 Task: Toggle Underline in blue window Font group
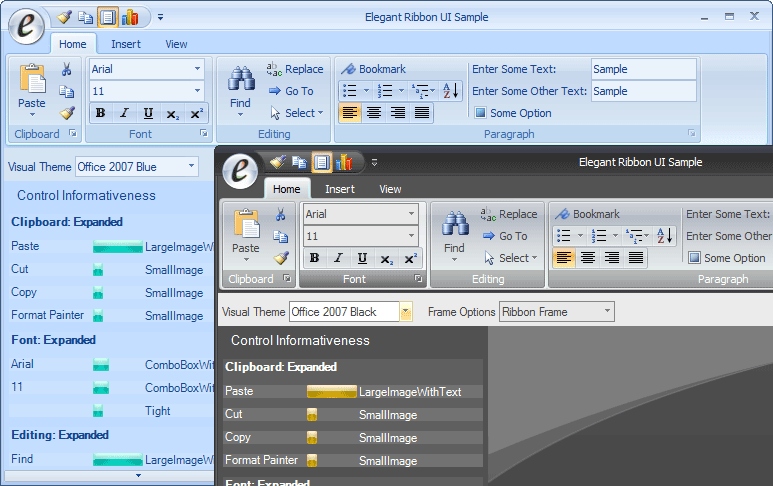point(148,113)
